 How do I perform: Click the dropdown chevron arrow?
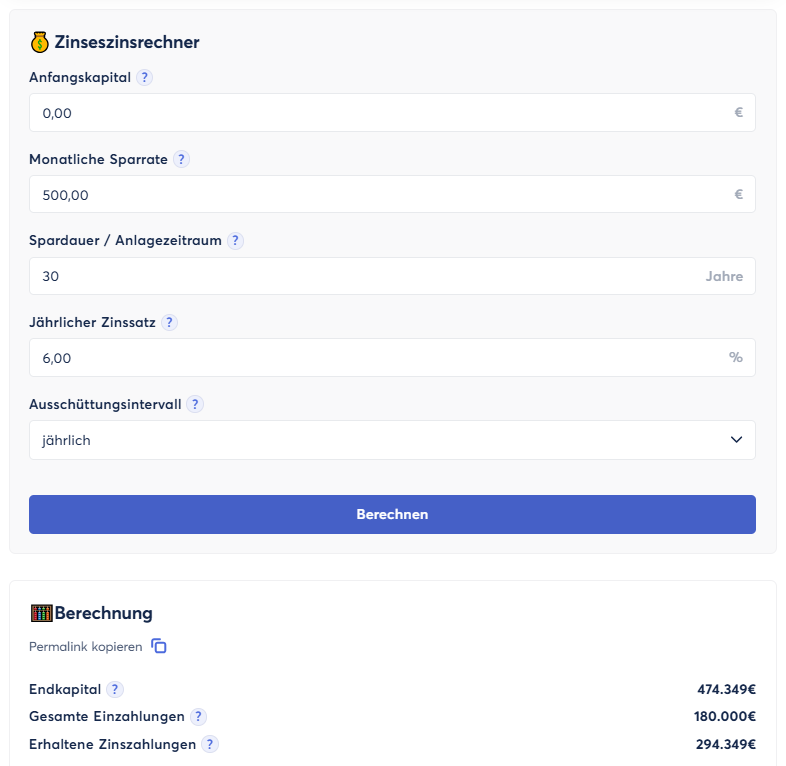click(x=736, y=440)
